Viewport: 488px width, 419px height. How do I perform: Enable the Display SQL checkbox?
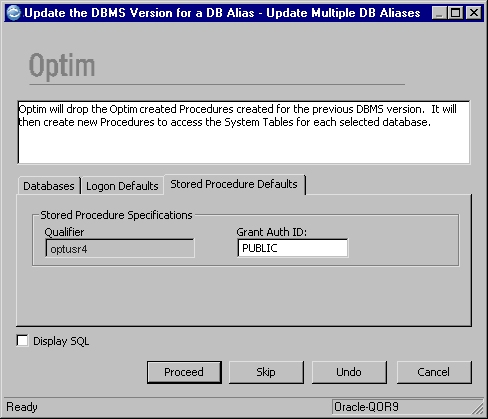tap(22, 341)
